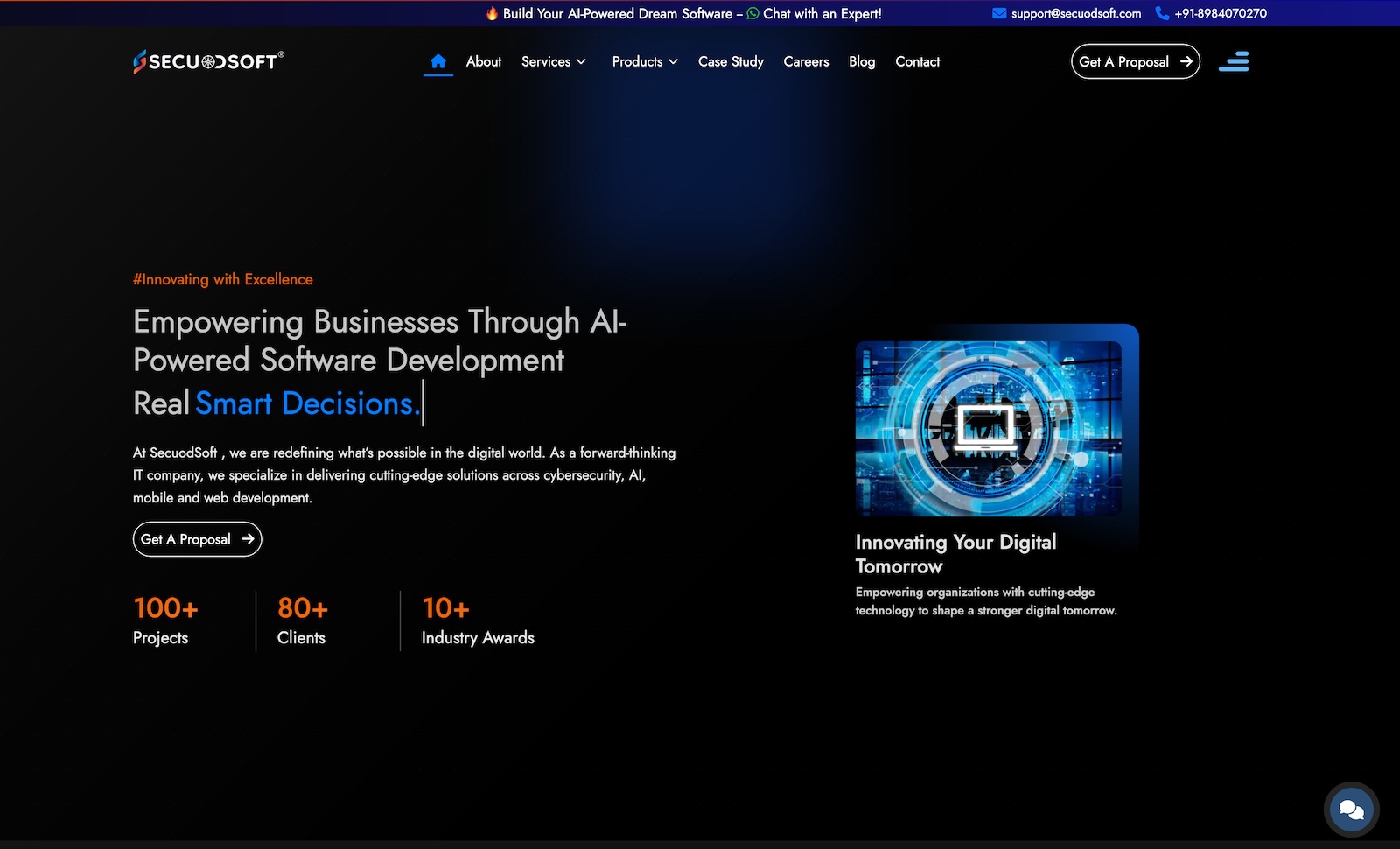Screen dimensions: 1400x849
Task: Call the +91-8984070270 phone link
Action: pos(1221,13)
